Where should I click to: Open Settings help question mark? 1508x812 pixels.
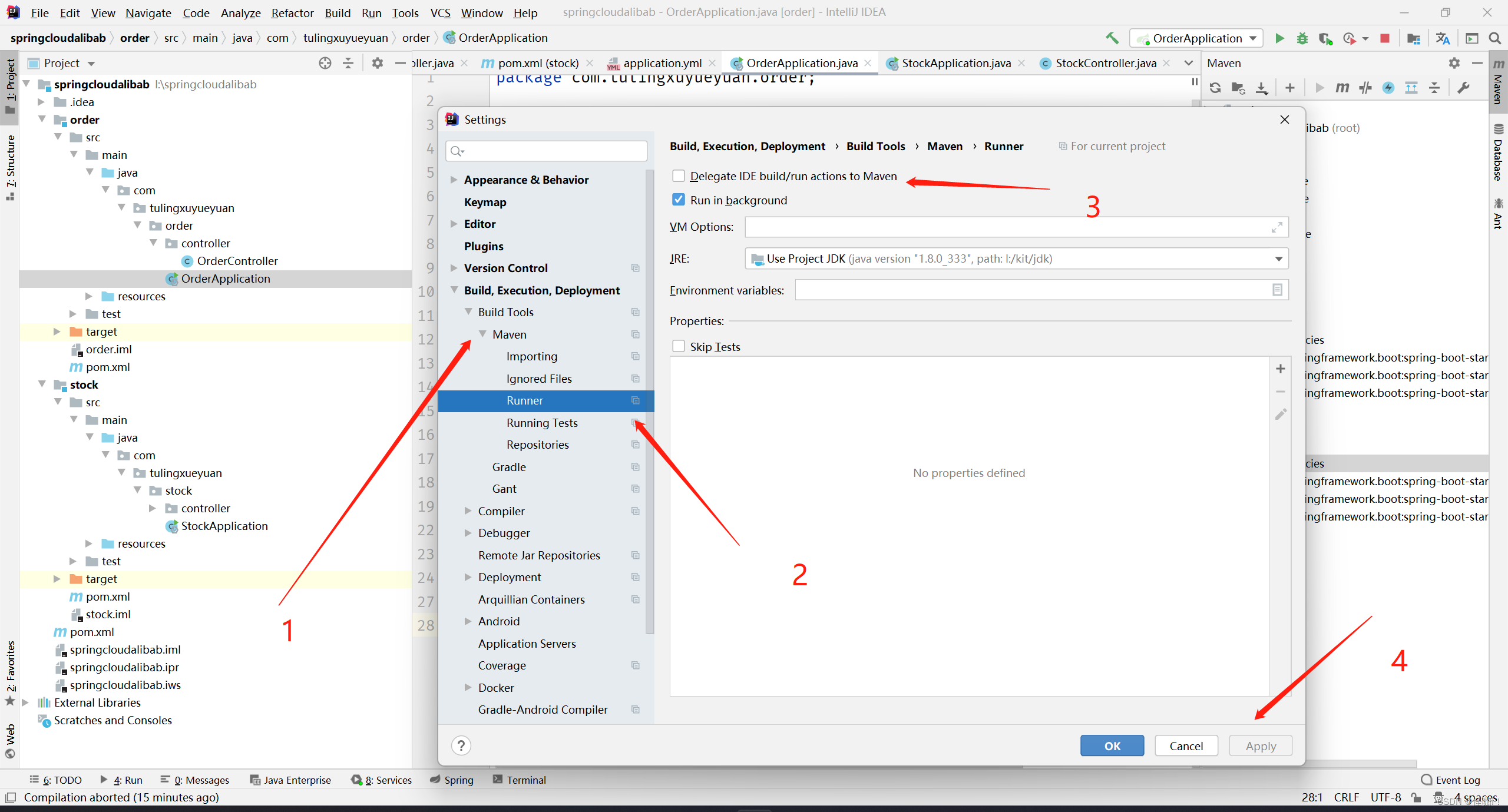[x=461, y=746]
